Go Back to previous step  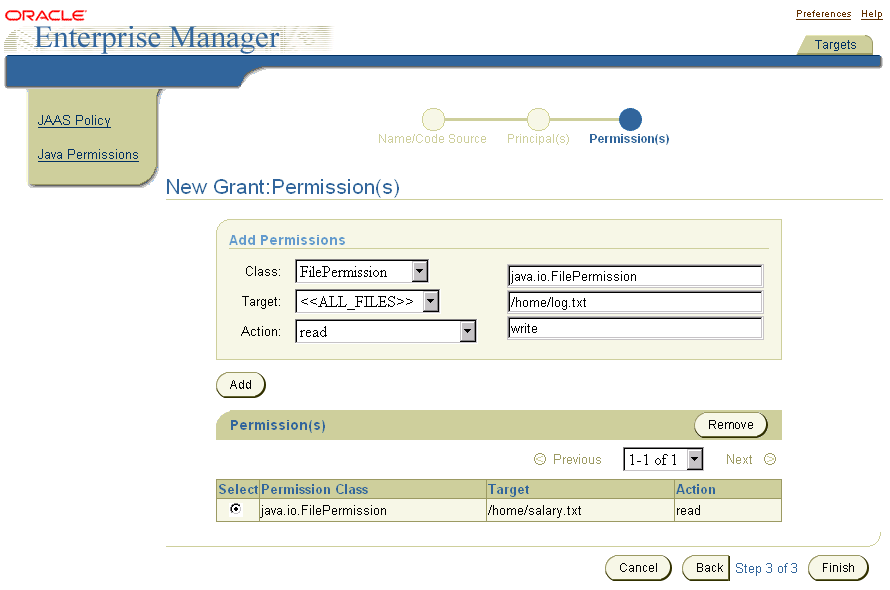(x=706, y=568)
